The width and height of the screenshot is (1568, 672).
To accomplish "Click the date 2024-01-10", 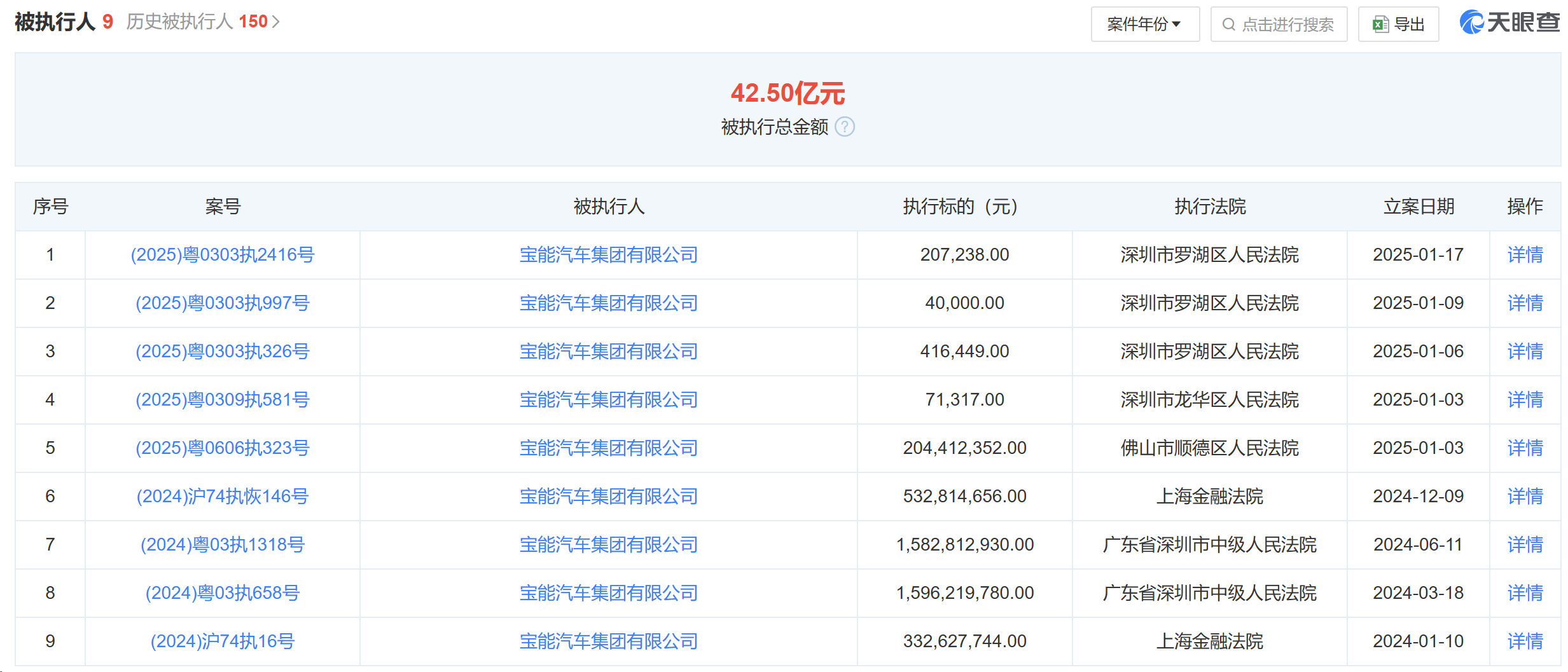I will click(1419, 641).
